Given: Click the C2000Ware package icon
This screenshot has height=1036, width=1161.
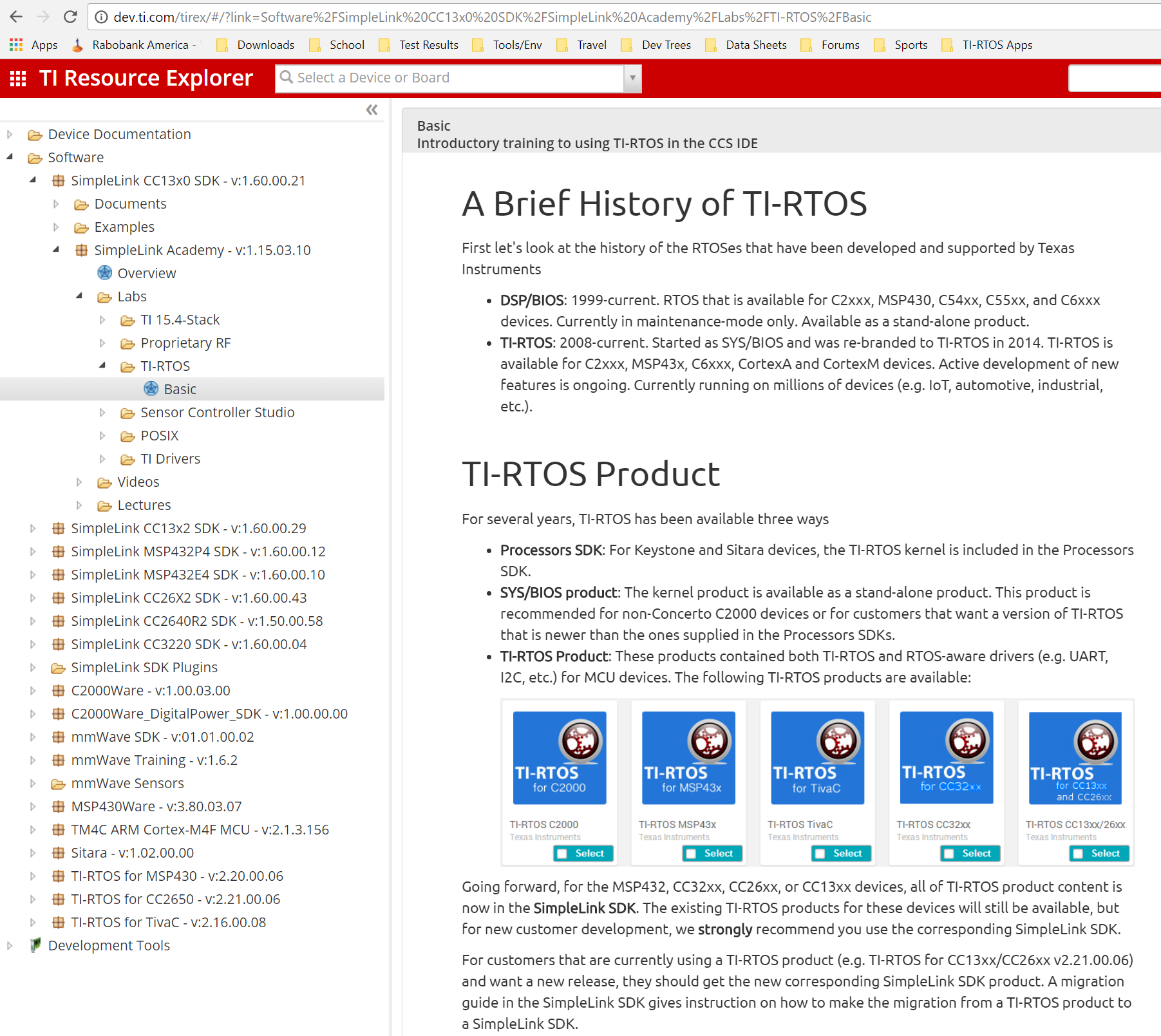Looking at the screenshot, I should (x=58, y=691).
